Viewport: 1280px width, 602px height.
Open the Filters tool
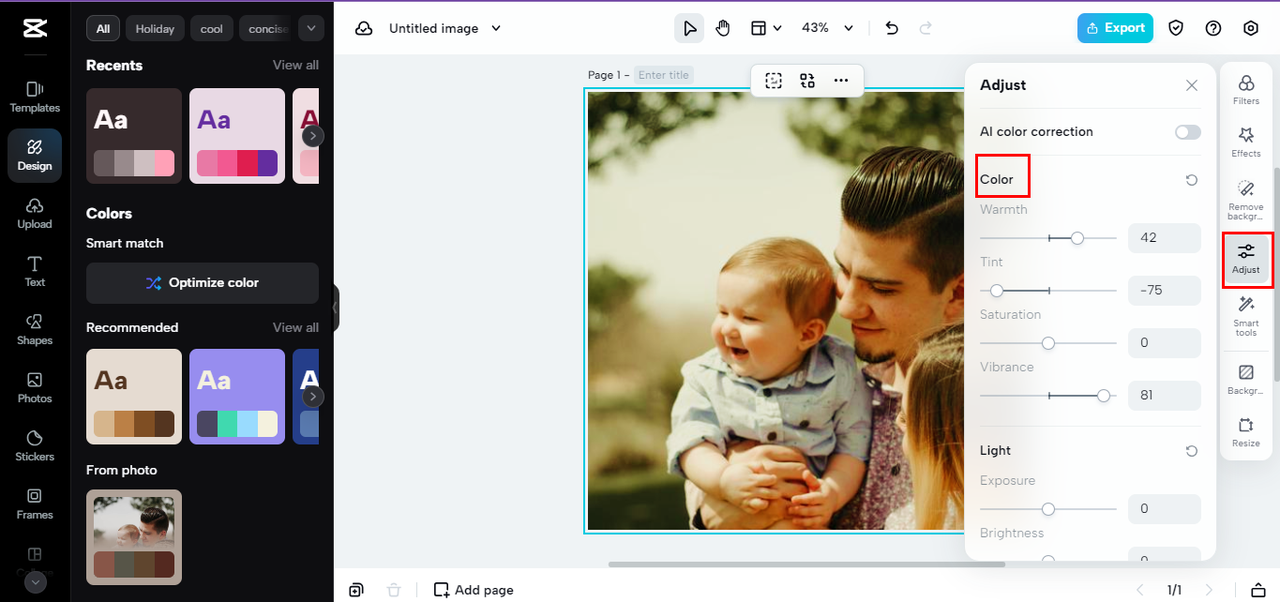(x=1246, y=89)
